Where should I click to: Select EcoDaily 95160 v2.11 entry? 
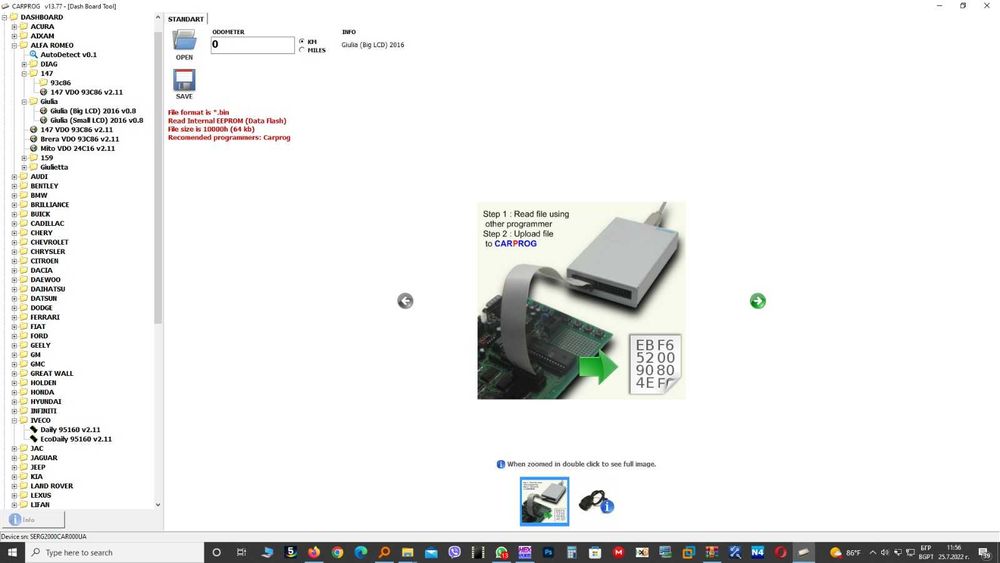(x=75, y=439)
